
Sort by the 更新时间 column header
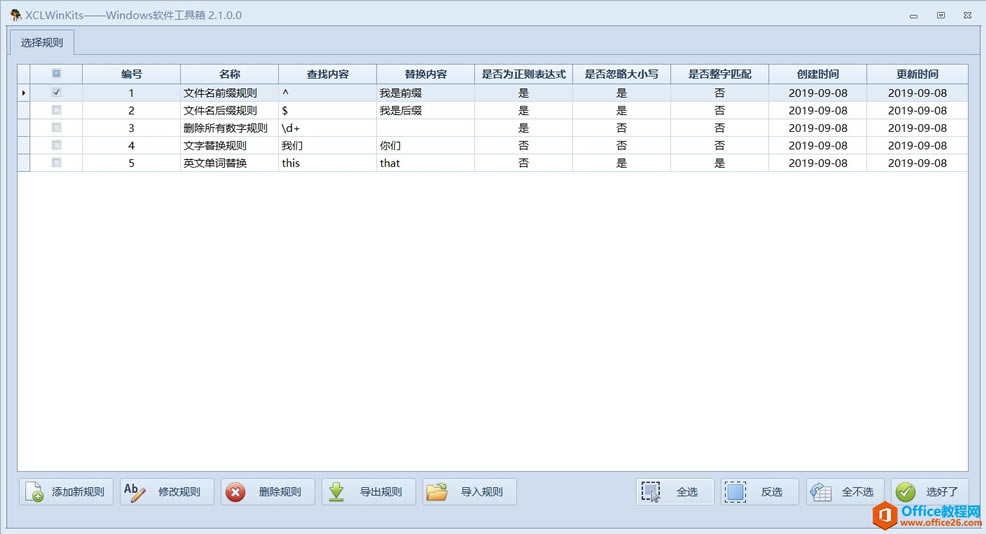(917, 74)
